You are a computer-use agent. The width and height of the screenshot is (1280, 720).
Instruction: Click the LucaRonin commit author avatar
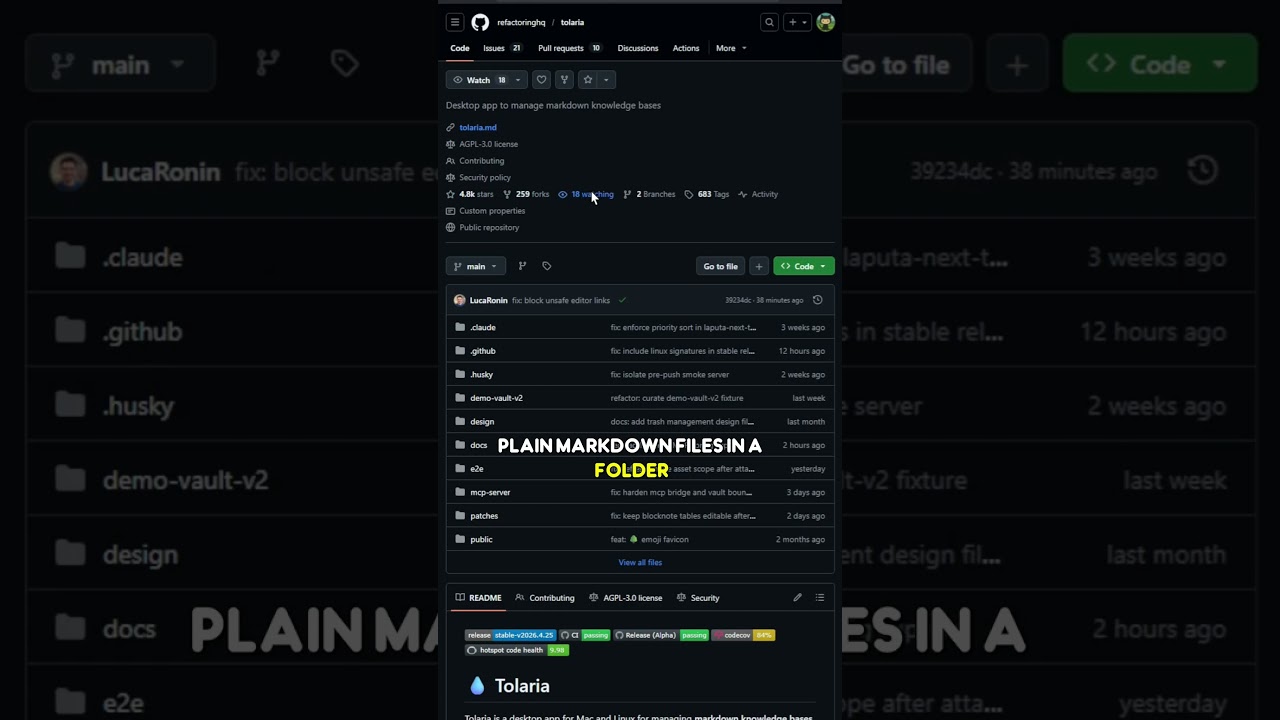pos(459,300)
